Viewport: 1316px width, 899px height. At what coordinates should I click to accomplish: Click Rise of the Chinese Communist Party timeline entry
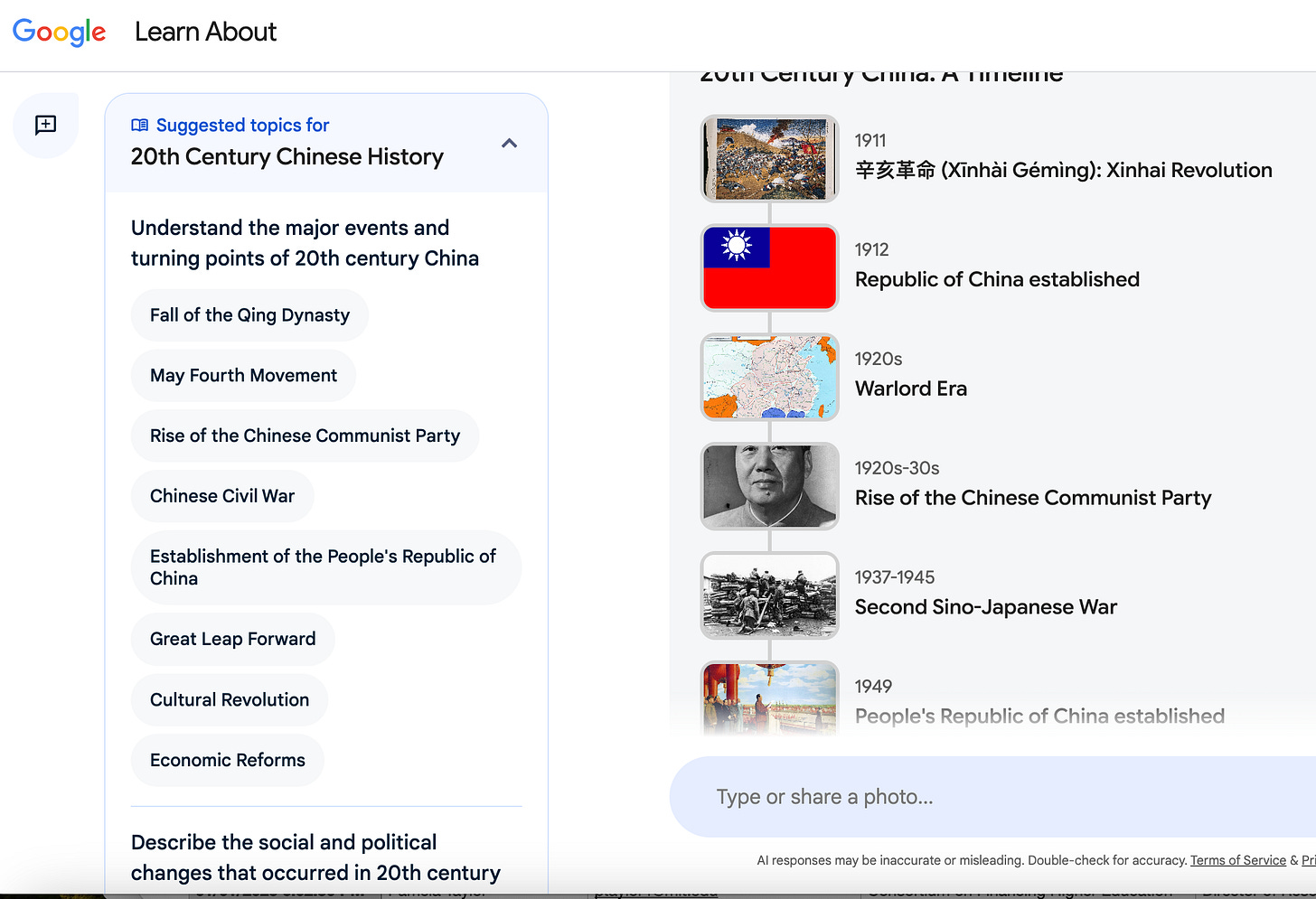coord(1033,499)
